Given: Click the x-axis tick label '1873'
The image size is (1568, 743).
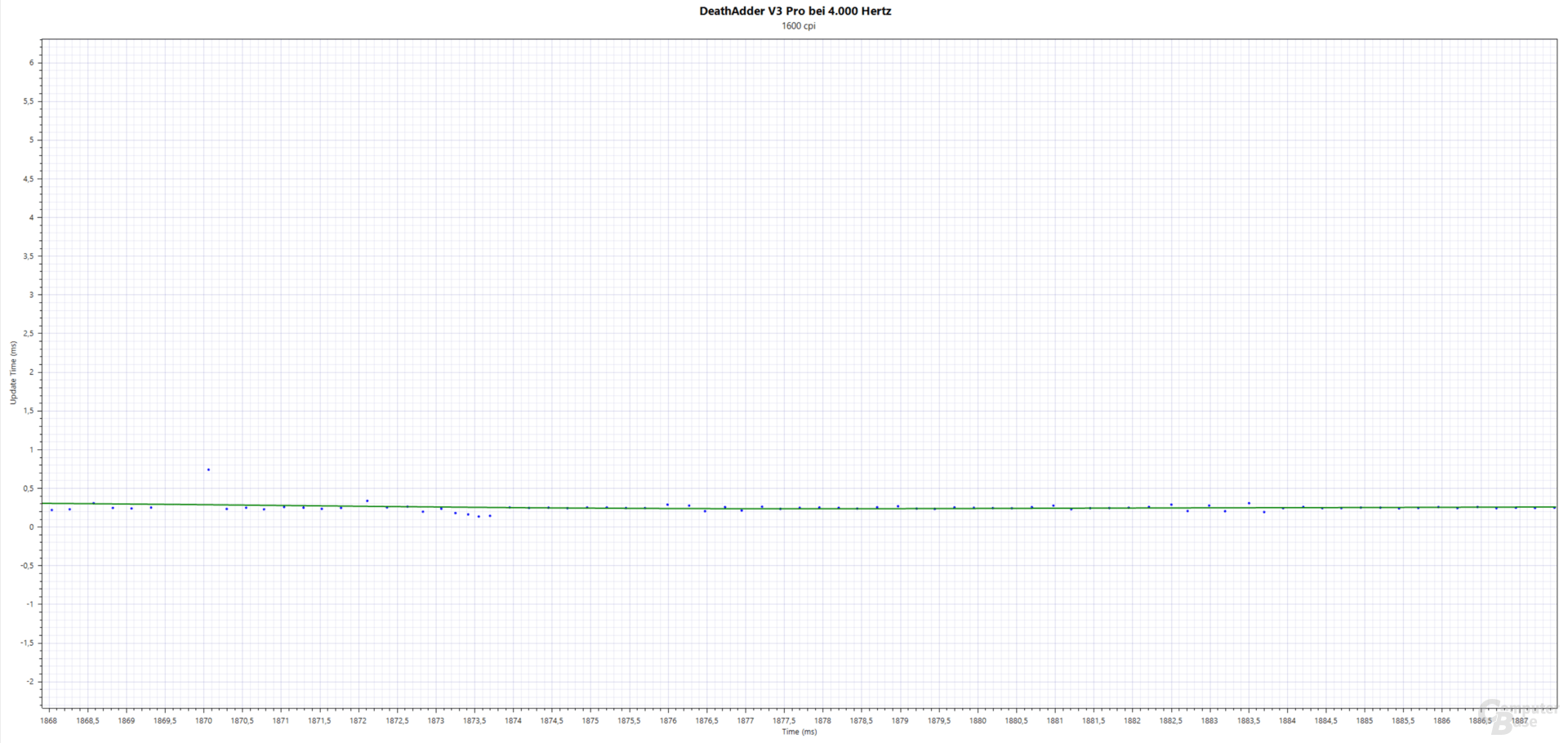Looking at the screenshot, I should [436, 721].
